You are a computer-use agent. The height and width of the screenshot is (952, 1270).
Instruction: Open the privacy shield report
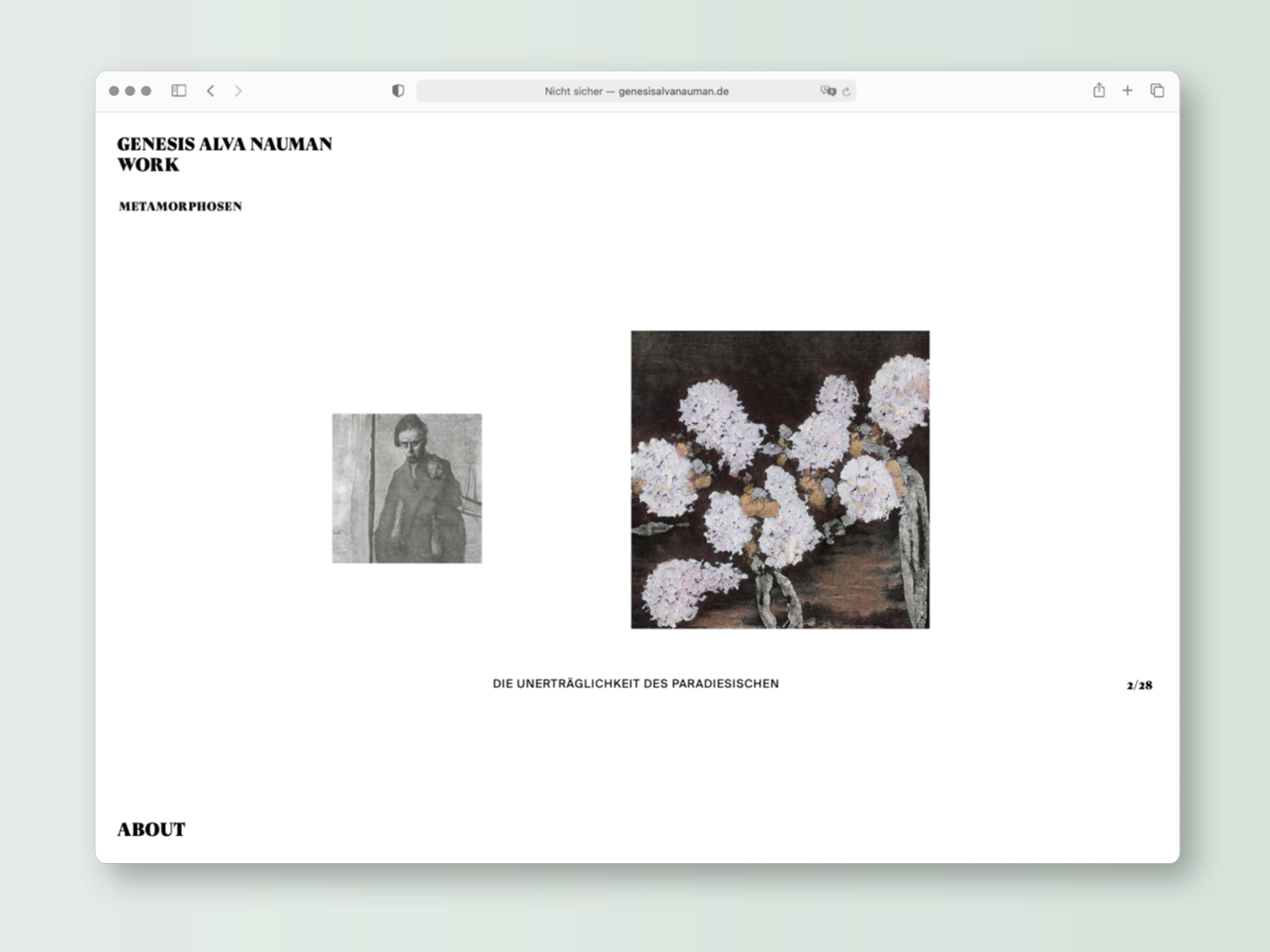(398, 91)
